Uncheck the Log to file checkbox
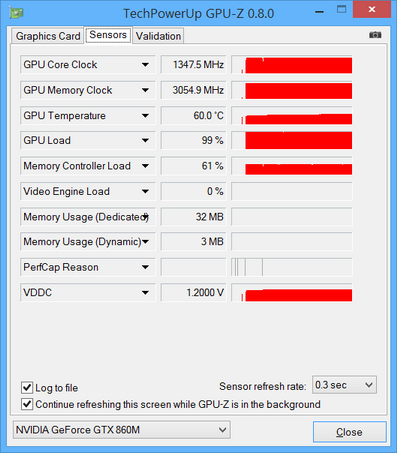The width and height of the screenshot is (397, 453). point(27,388)
